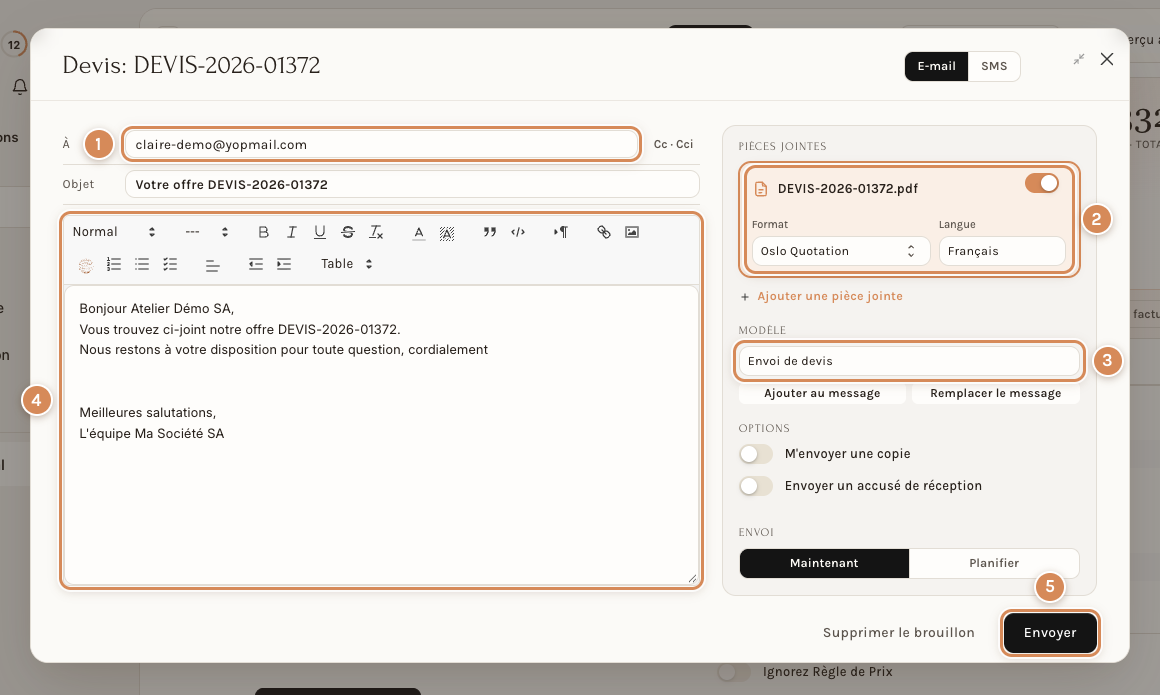Select Maintenant send option
Screen dimensions: 1160x695
pos(823,563)
